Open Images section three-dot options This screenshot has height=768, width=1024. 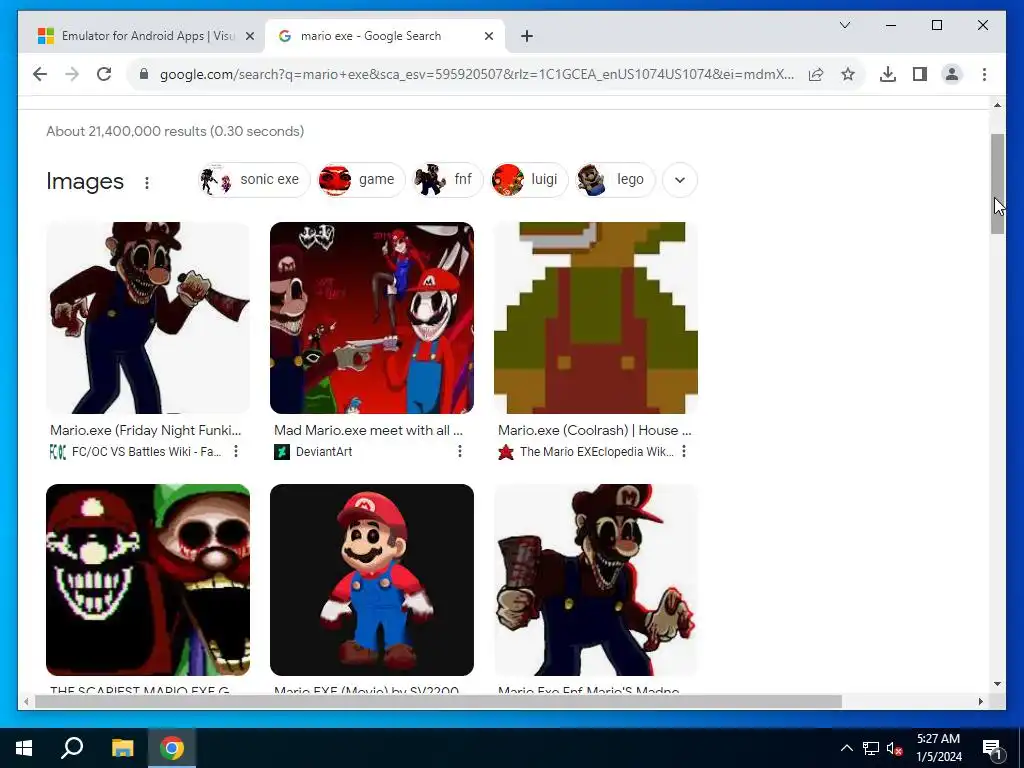[x=147, y=183]
